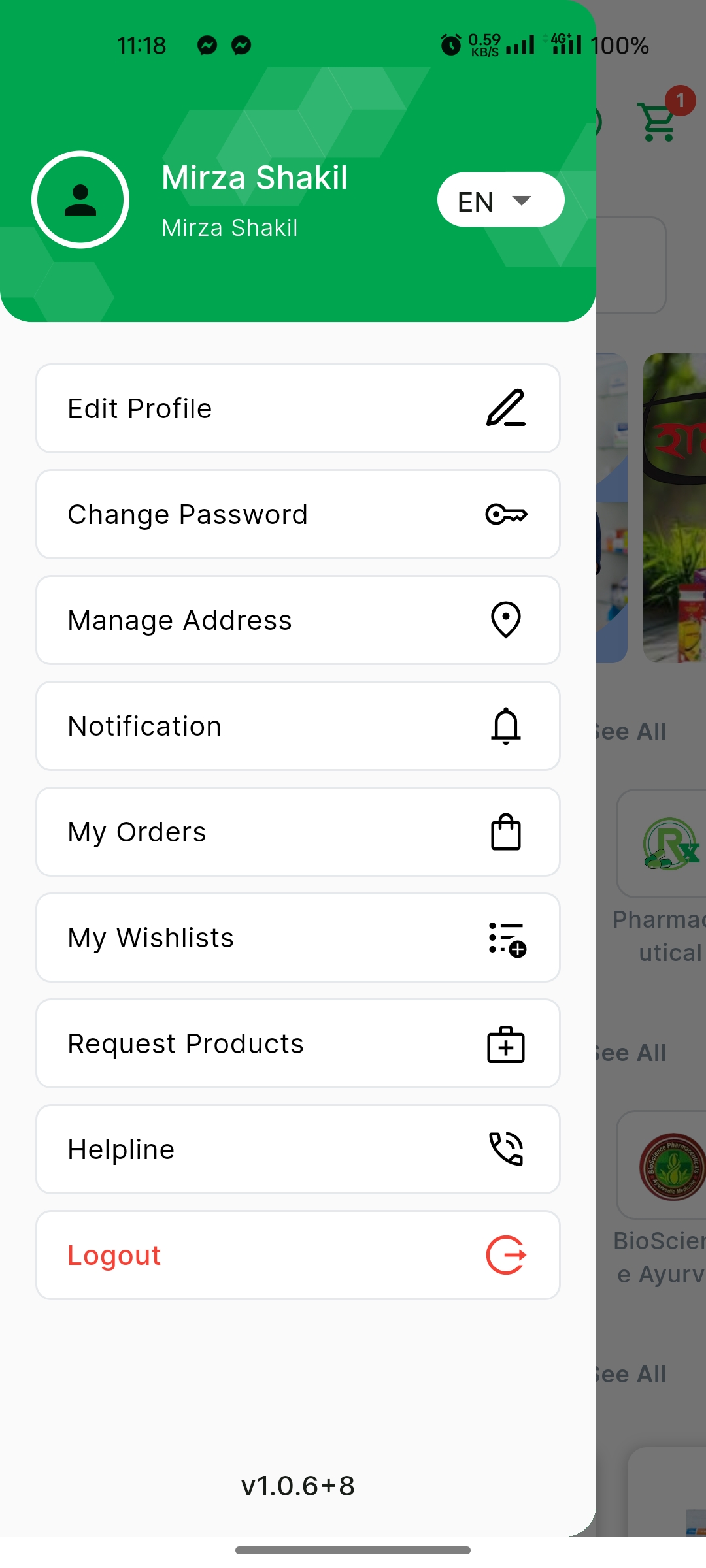Tap the Notification bell icon

[505, 726]
